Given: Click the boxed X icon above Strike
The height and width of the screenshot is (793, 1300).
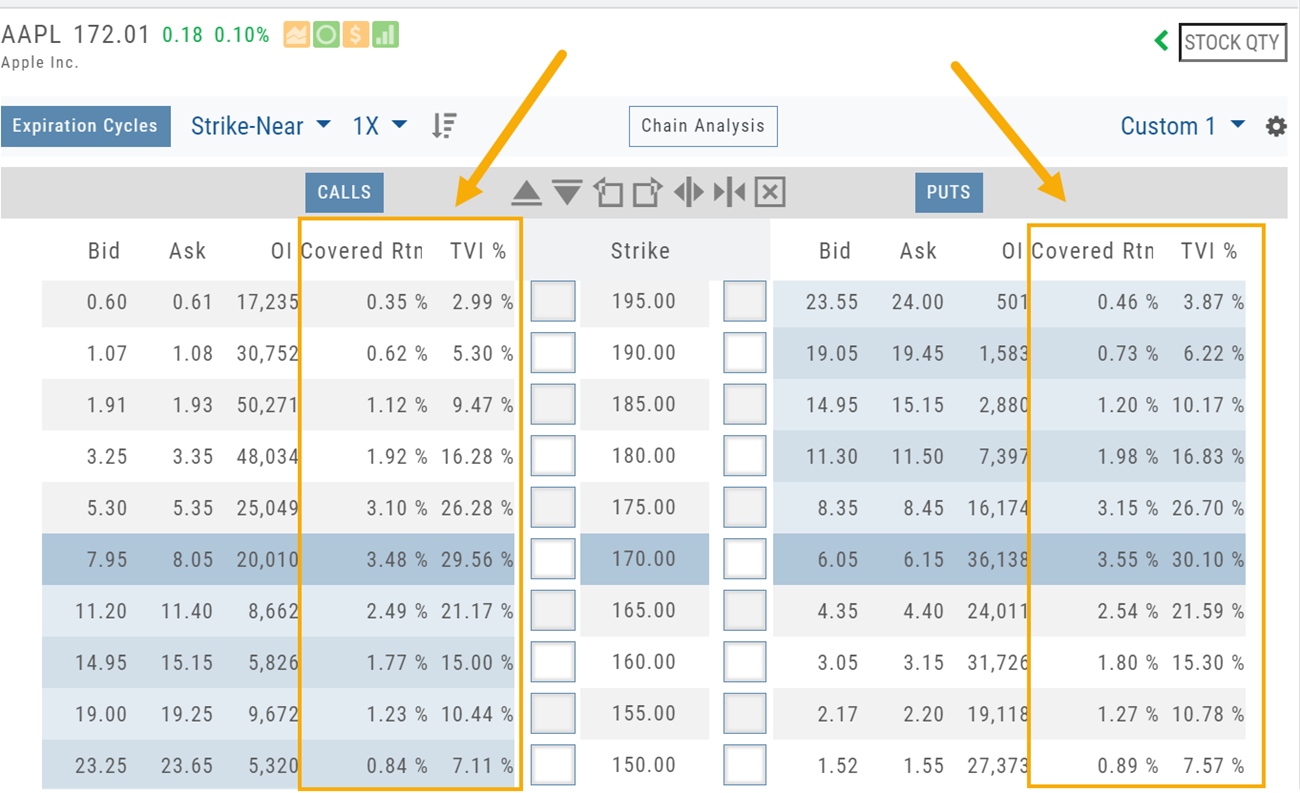Looking at the screenshot, I should coord(769,192).
